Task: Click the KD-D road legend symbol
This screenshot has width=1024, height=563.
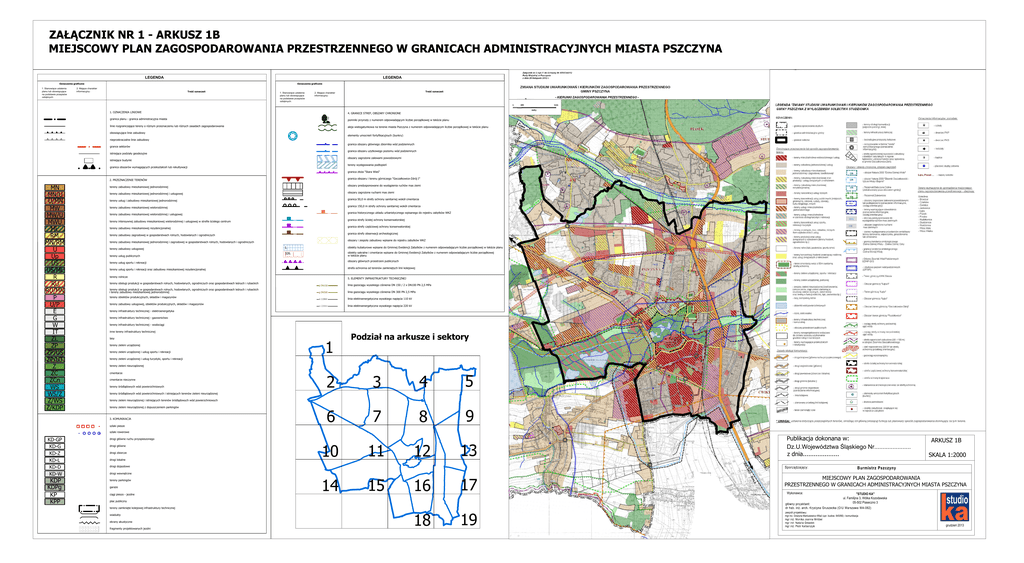Action: click(54, 468)
